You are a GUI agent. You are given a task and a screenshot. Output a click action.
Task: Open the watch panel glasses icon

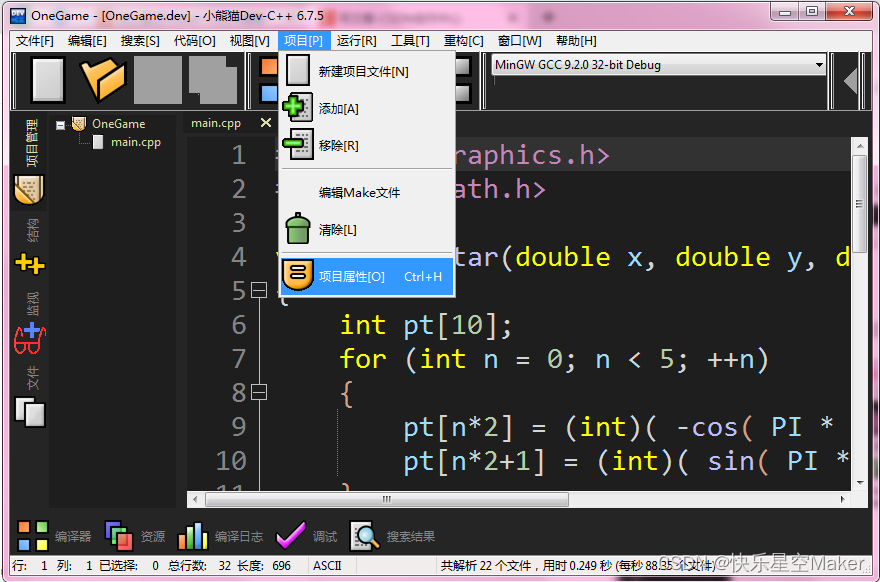[x=29, y=338]
